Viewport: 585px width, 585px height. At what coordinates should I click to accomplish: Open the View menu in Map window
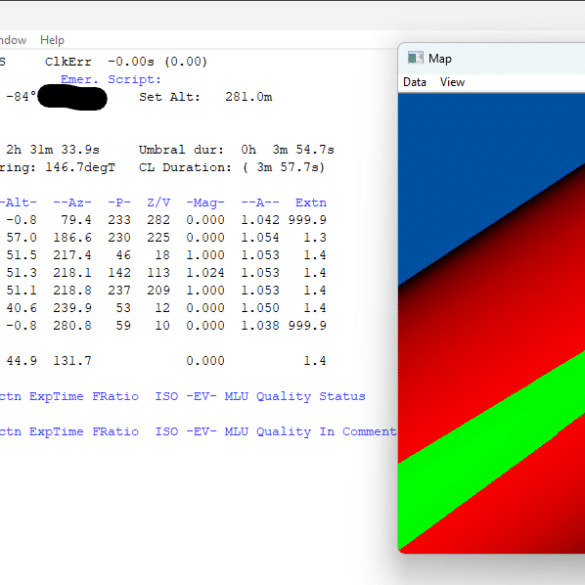click(x=452, y=82)
